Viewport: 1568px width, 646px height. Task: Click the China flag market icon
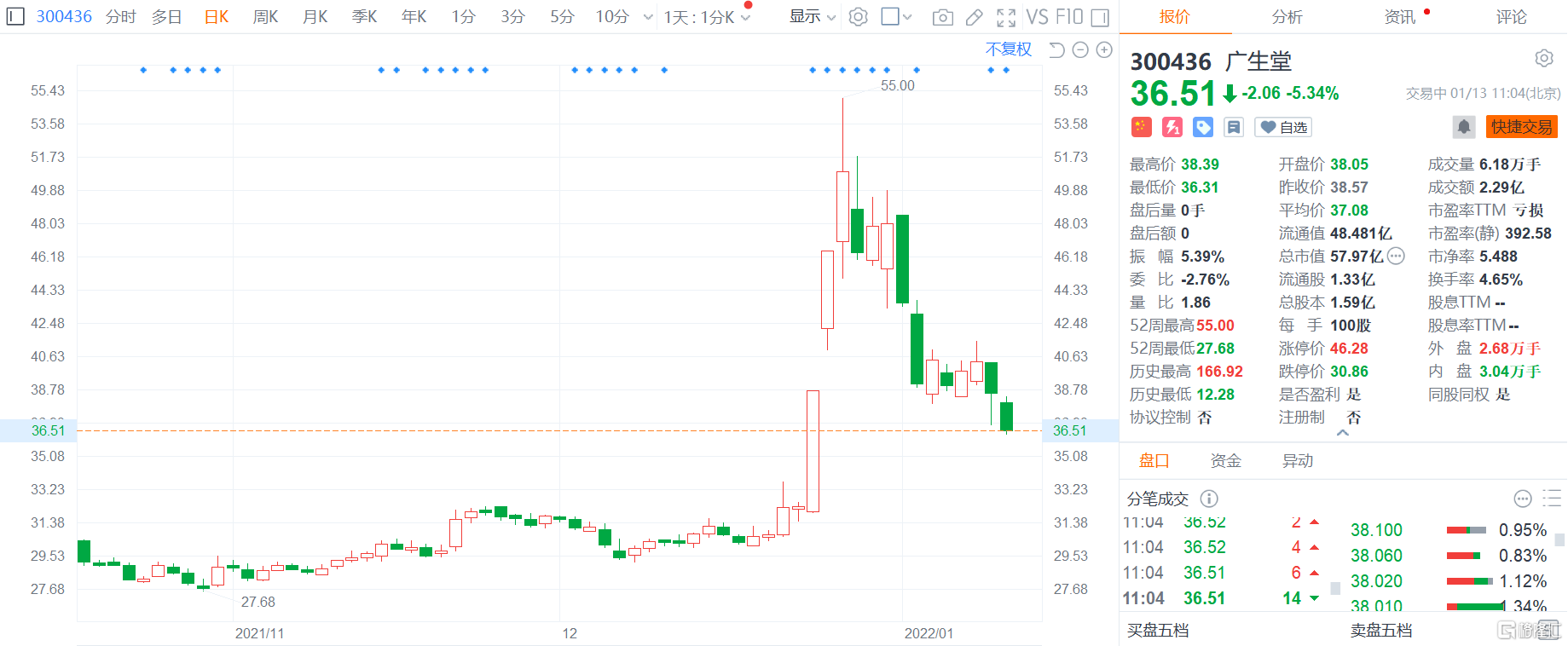pyautogui.click(x=1142, y=127)
